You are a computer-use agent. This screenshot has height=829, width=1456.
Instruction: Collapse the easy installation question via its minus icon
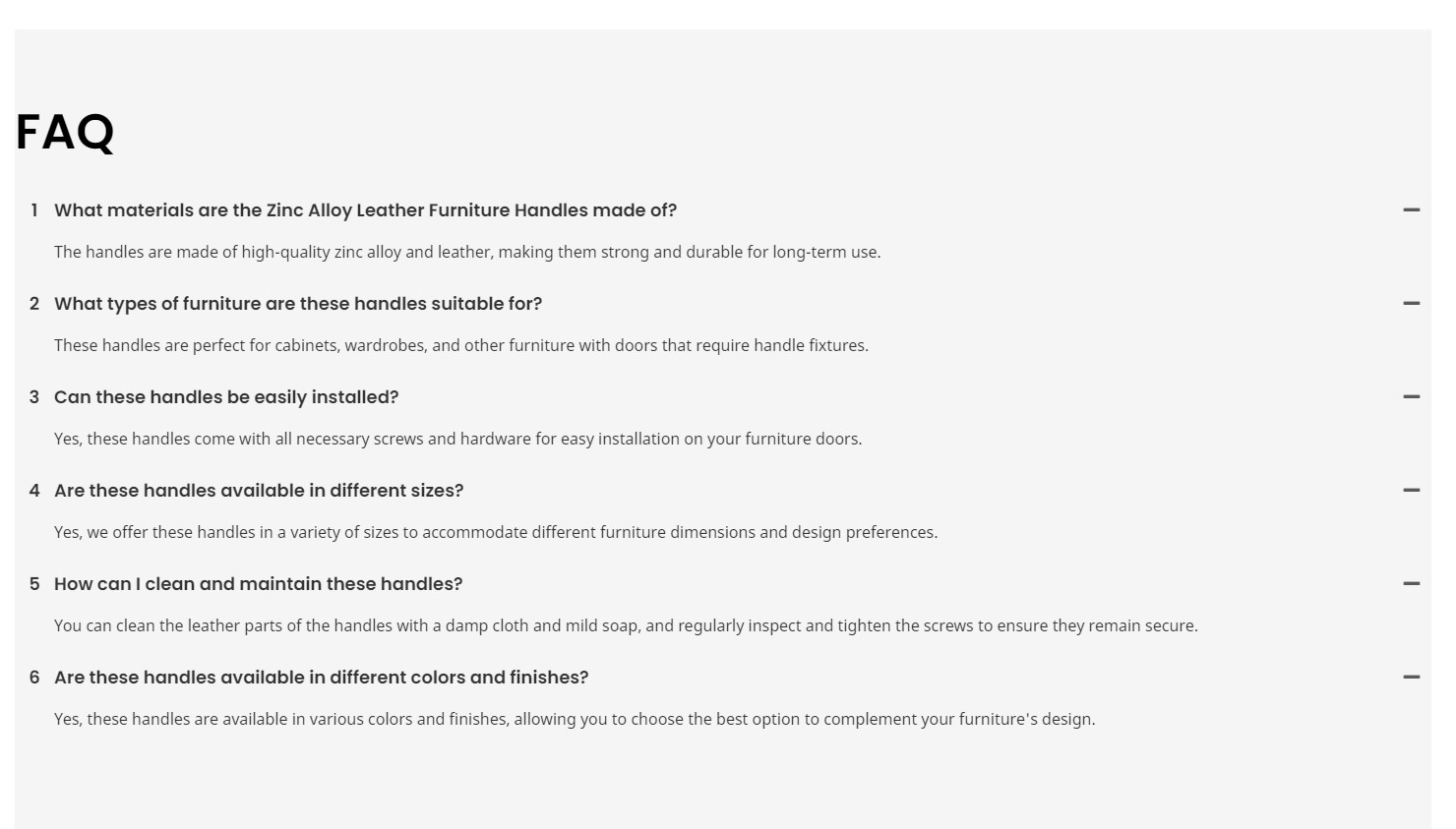tap(1411, 396)
